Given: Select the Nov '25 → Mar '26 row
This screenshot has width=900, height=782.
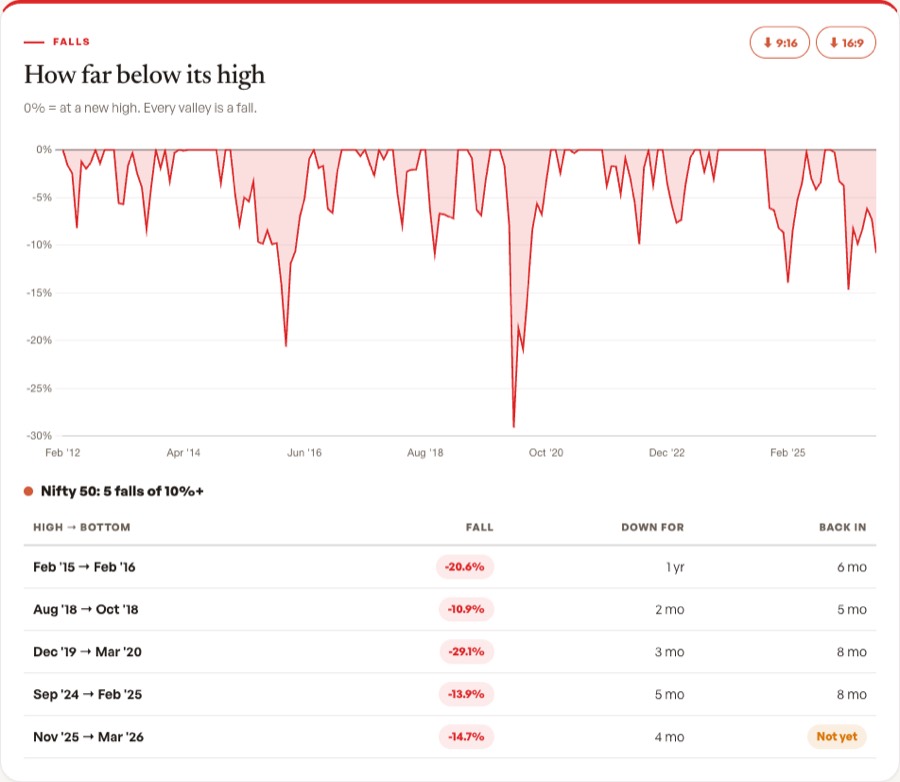Looking at the screenshot, I should [x=450, y=737].
